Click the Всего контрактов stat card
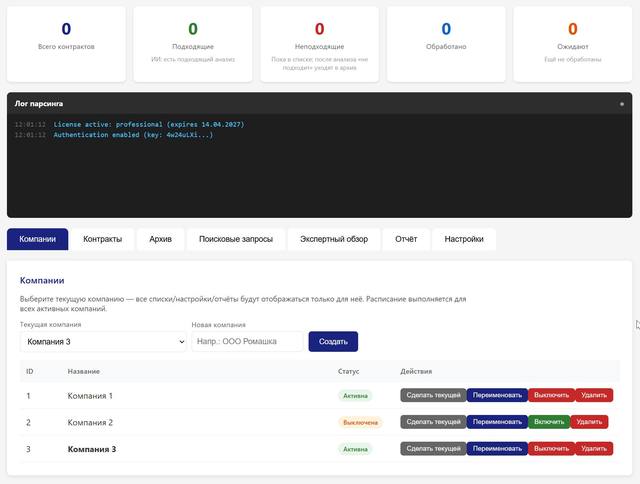The height and width of the screenshot is (484, 640). point(66,43)
